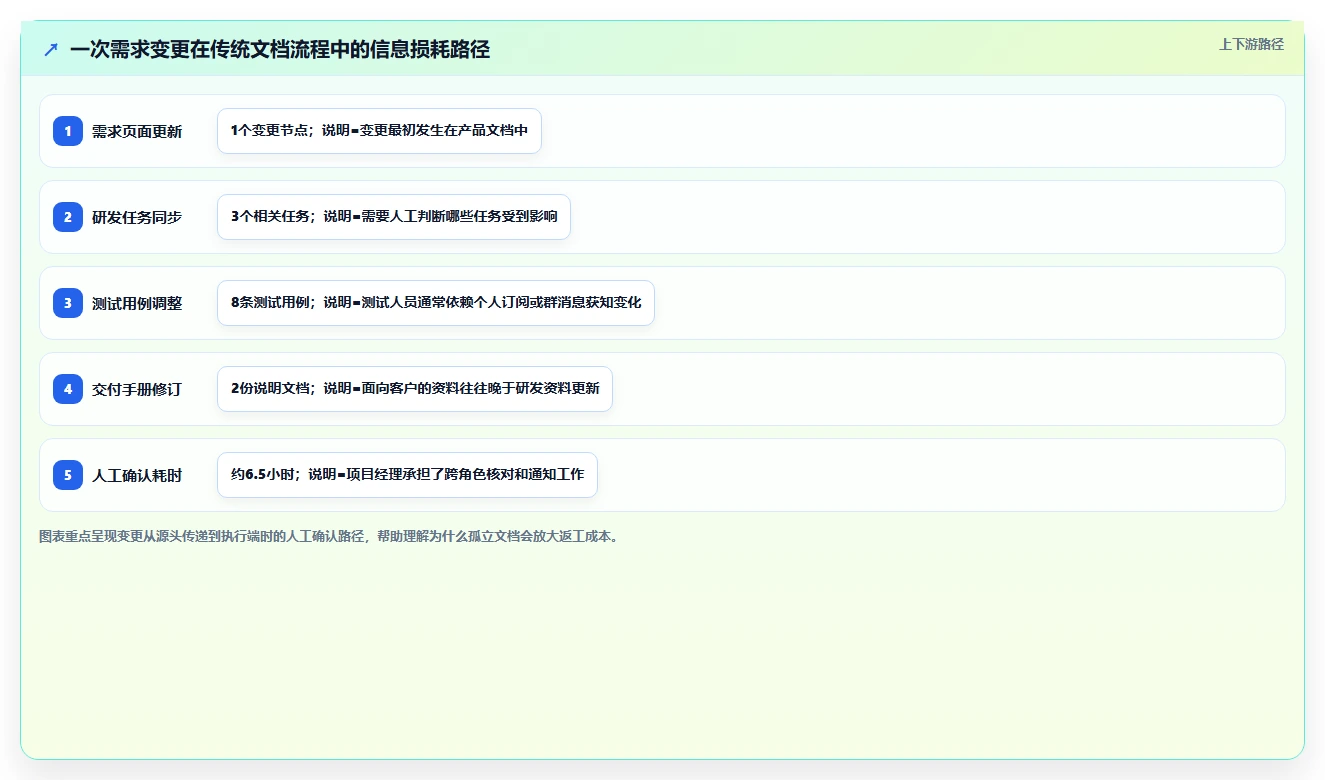Click the title 一次需求变更在传统文档流程中的信息损耗路径
The height and width of the screenshot is (780, 1325).
pos(280,49)
